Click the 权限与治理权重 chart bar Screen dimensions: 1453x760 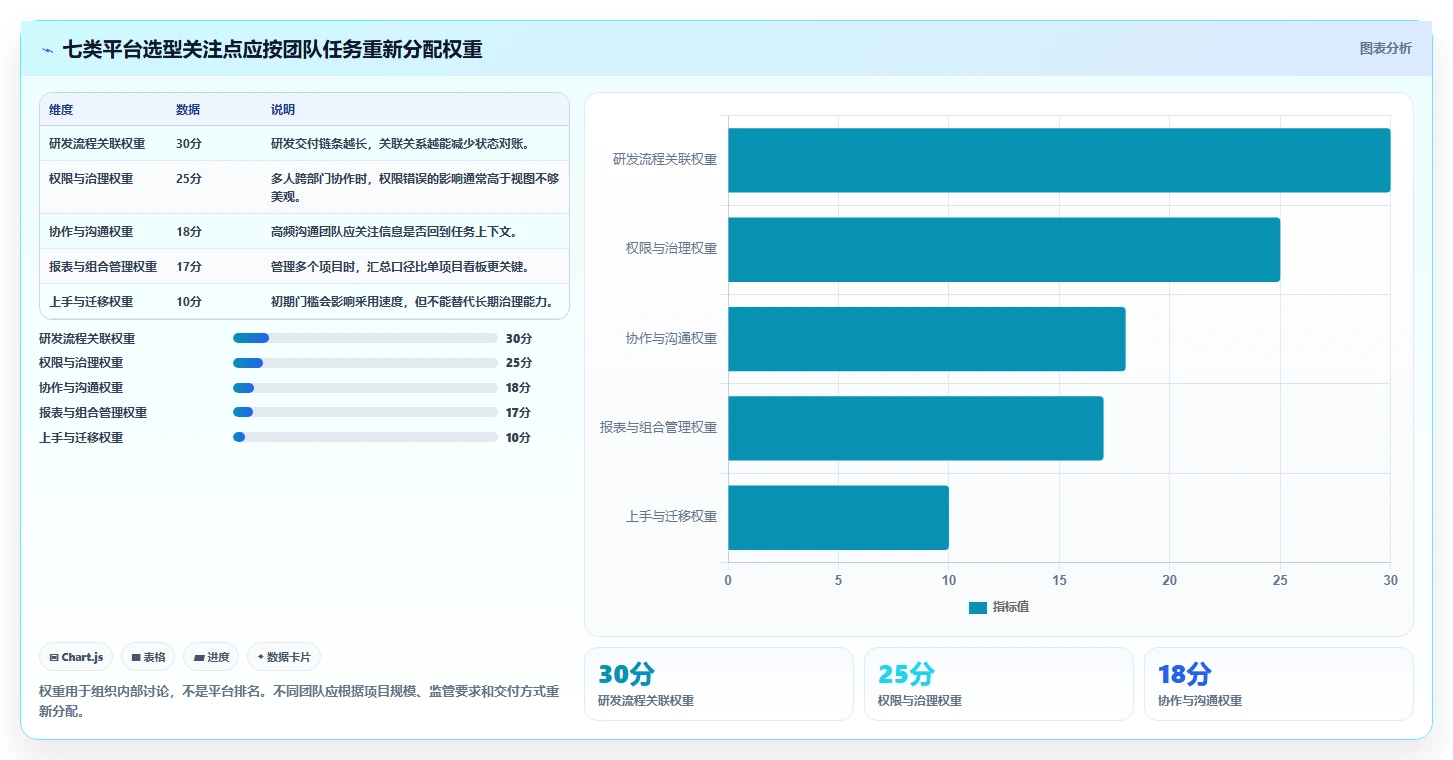click(x=1004, y=249)
